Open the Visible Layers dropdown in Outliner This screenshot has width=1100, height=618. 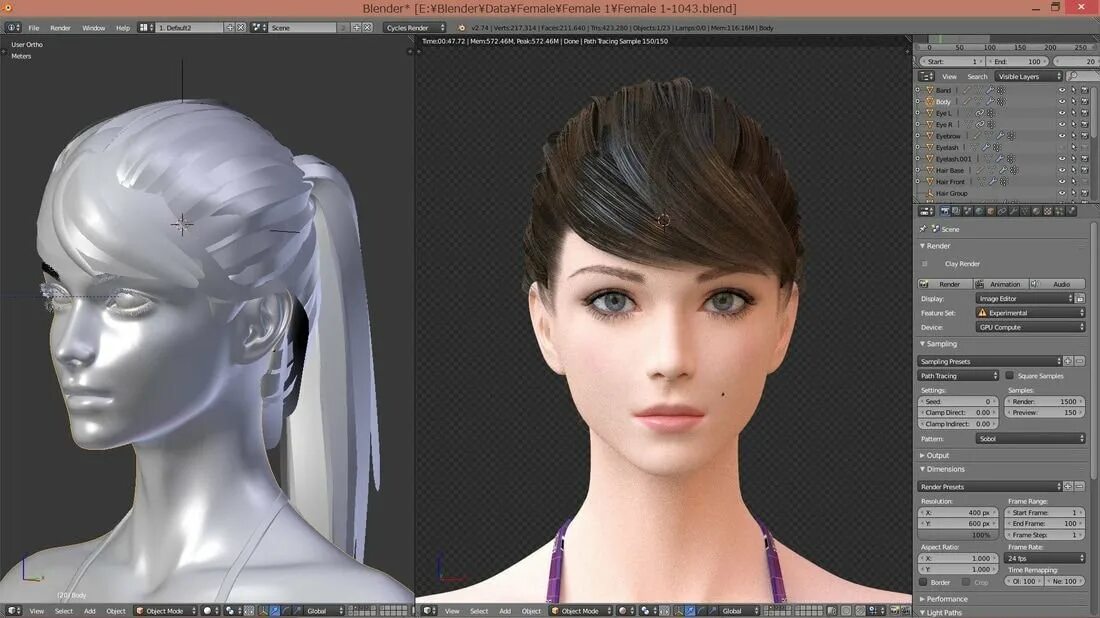[x=1028, y=76]
